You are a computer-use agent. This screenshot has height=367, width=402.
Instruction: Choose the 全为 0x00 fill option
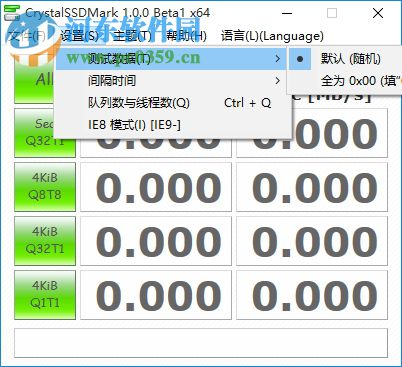point(345,81)
